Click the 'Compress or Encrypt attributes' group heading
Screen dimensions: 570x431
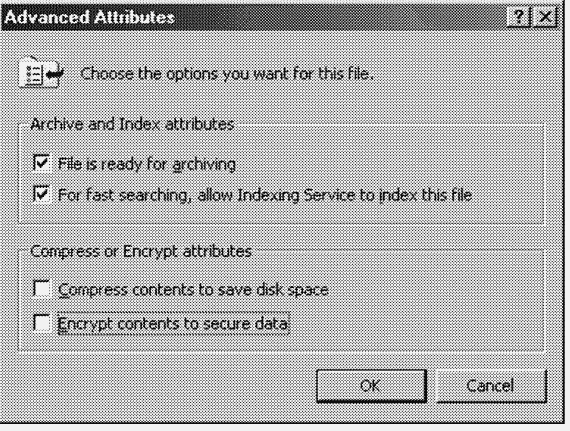[141, 251]
